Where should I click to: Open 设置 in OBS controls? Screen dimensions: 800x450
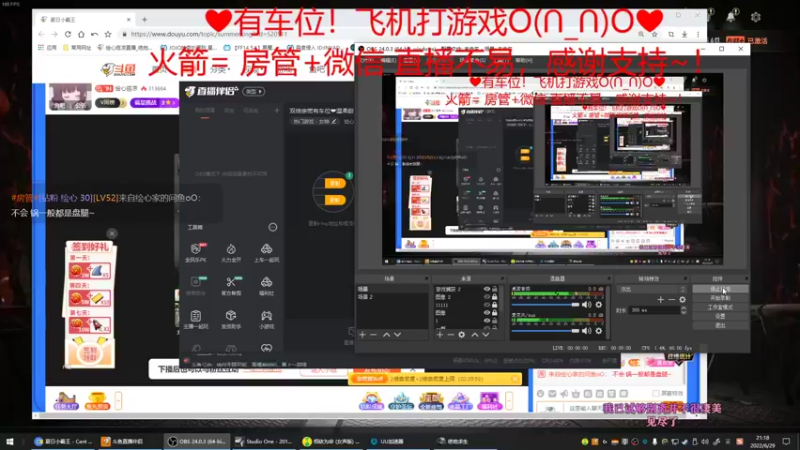coord(720,316)
